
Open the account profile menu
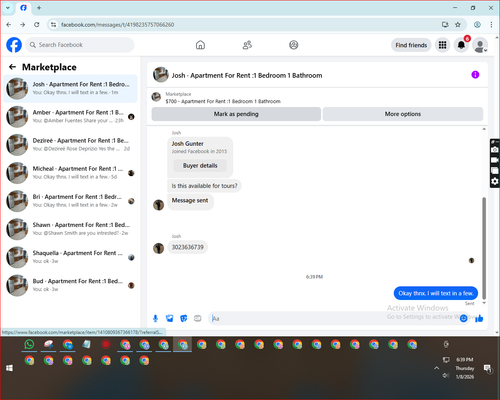[x=480, y=45]
